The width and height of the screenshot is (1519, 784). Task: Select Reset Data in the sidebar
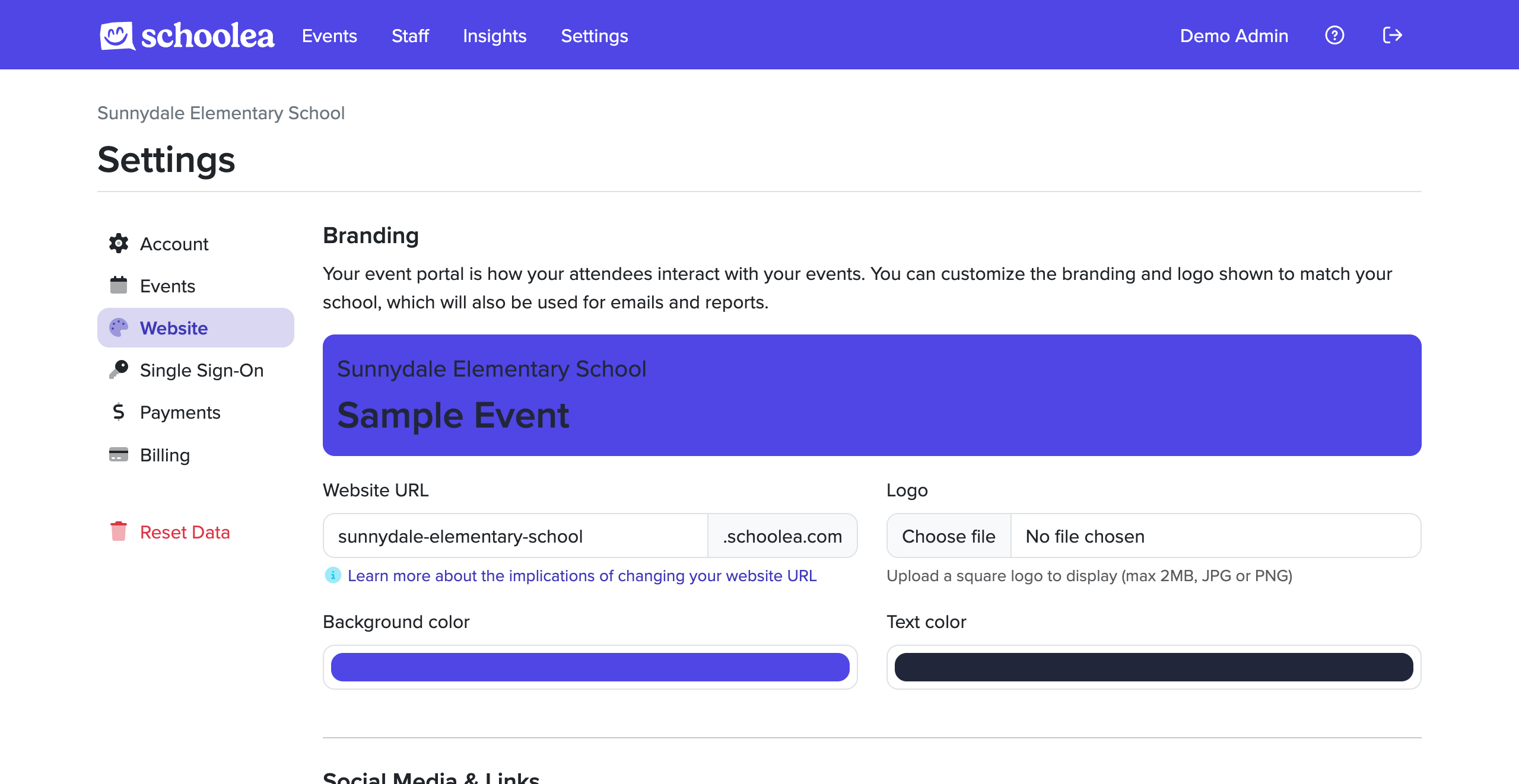point(184,531)
